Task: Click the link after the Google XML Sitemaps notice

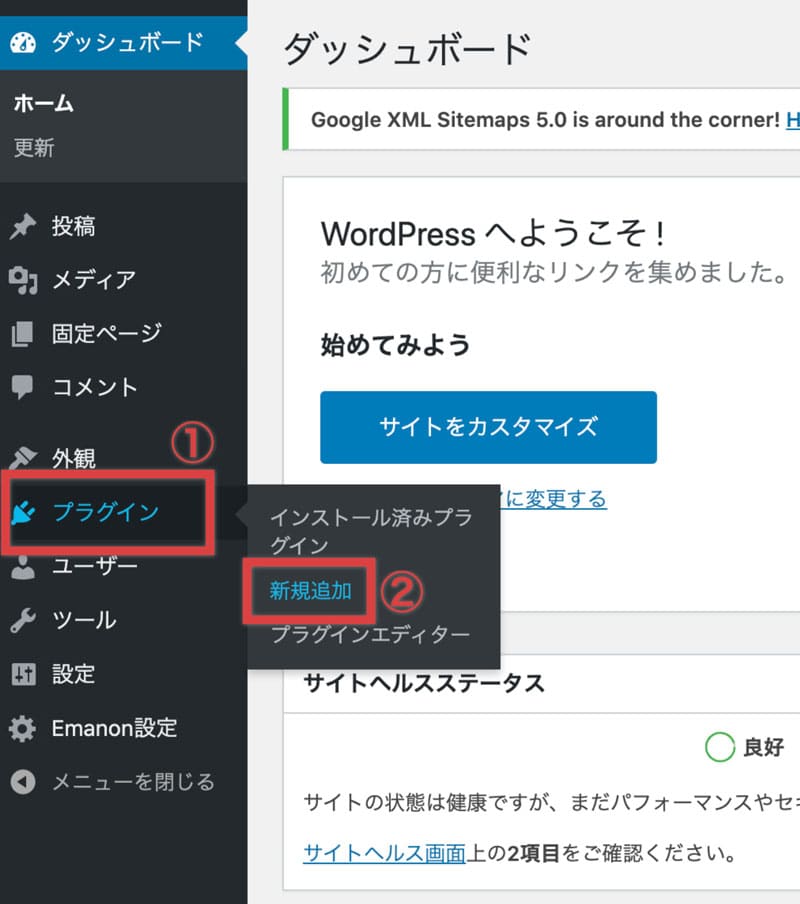Action: tap(793, 120)
